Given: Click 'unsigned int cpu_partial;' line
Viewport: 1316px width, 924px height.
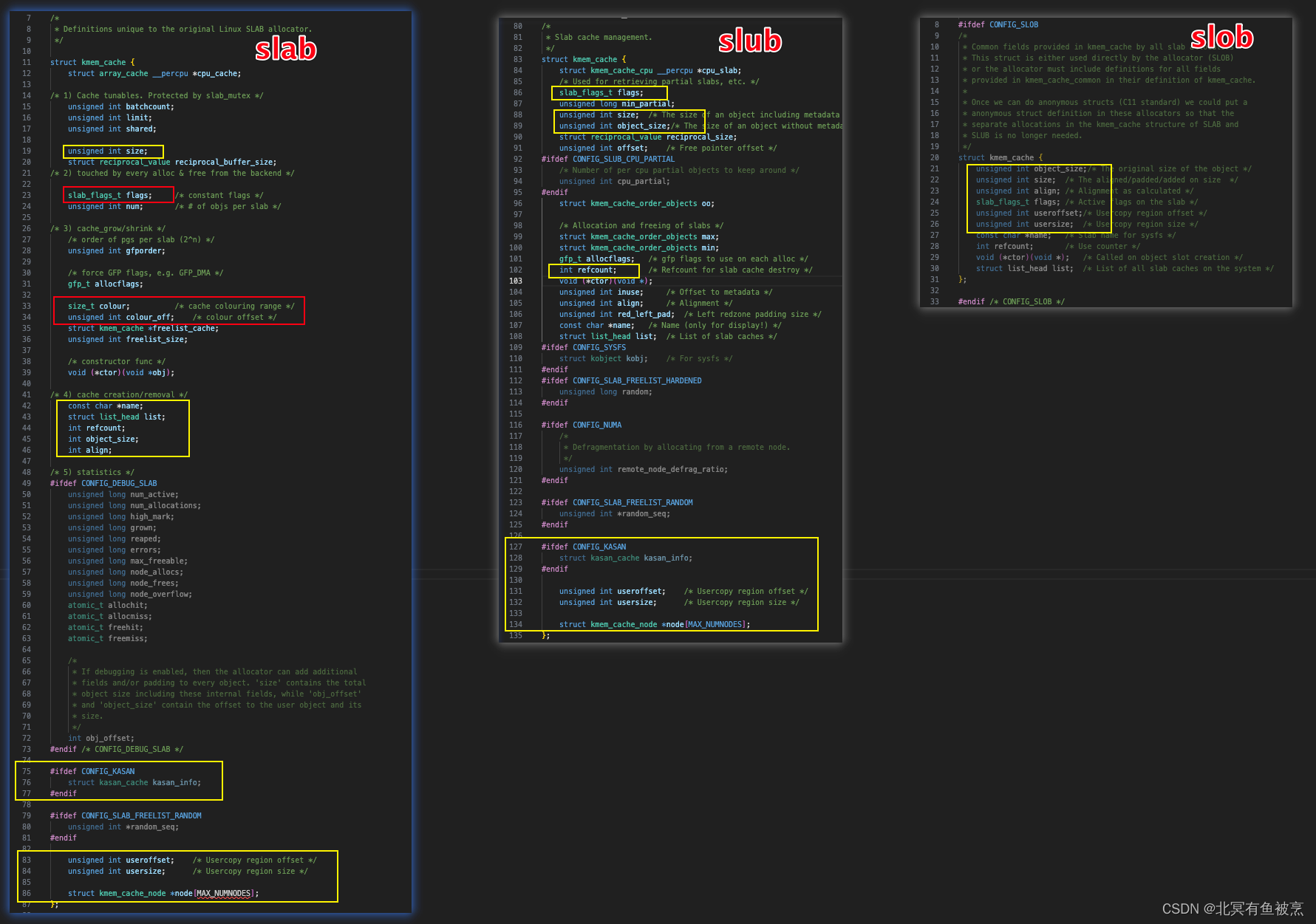Looking at the screenshot, I should pyautogui.click(x=615, y=181).
